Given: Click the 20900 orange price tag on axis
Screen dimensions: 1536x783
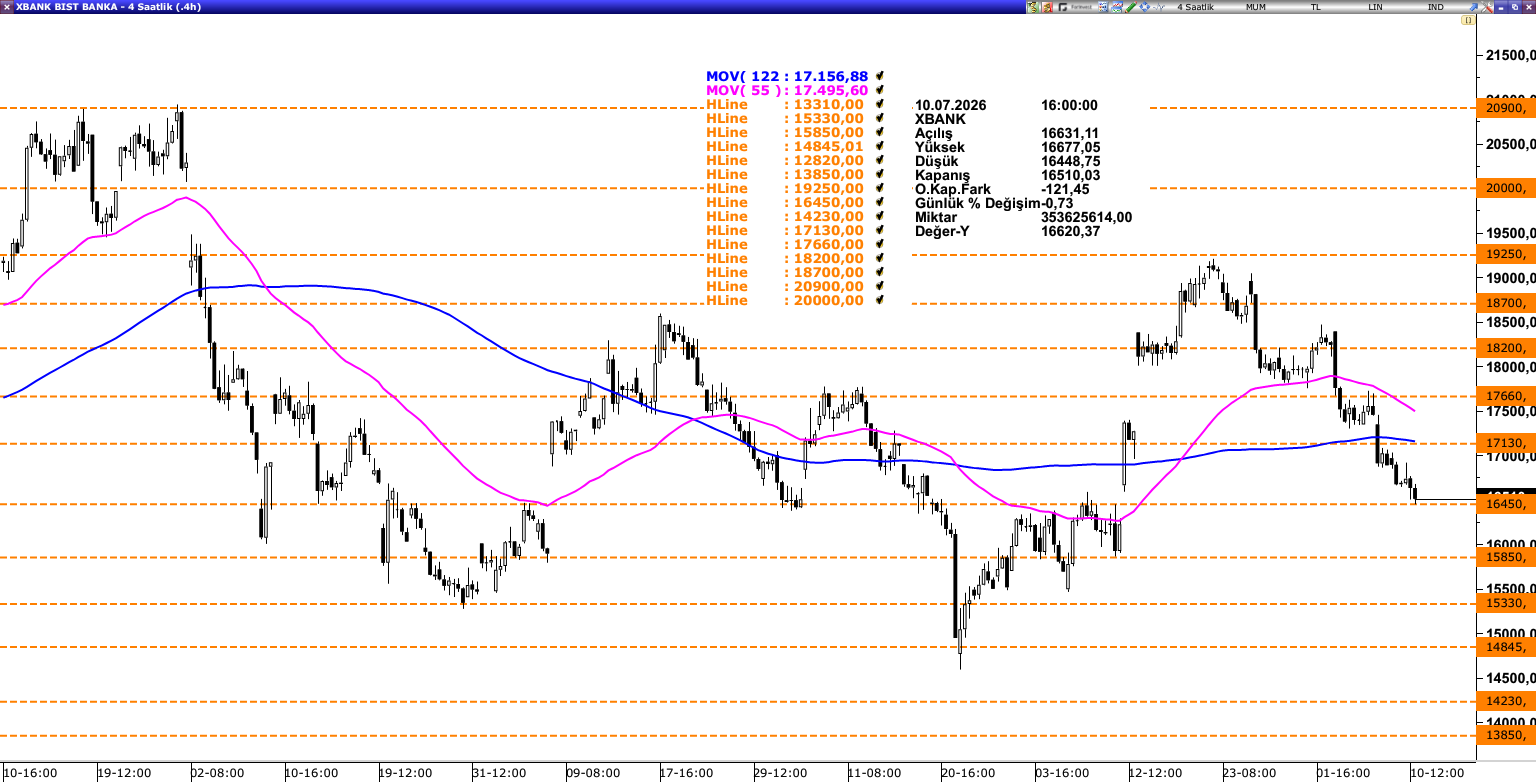Looking at the screenshot, I should [1506, 108].
